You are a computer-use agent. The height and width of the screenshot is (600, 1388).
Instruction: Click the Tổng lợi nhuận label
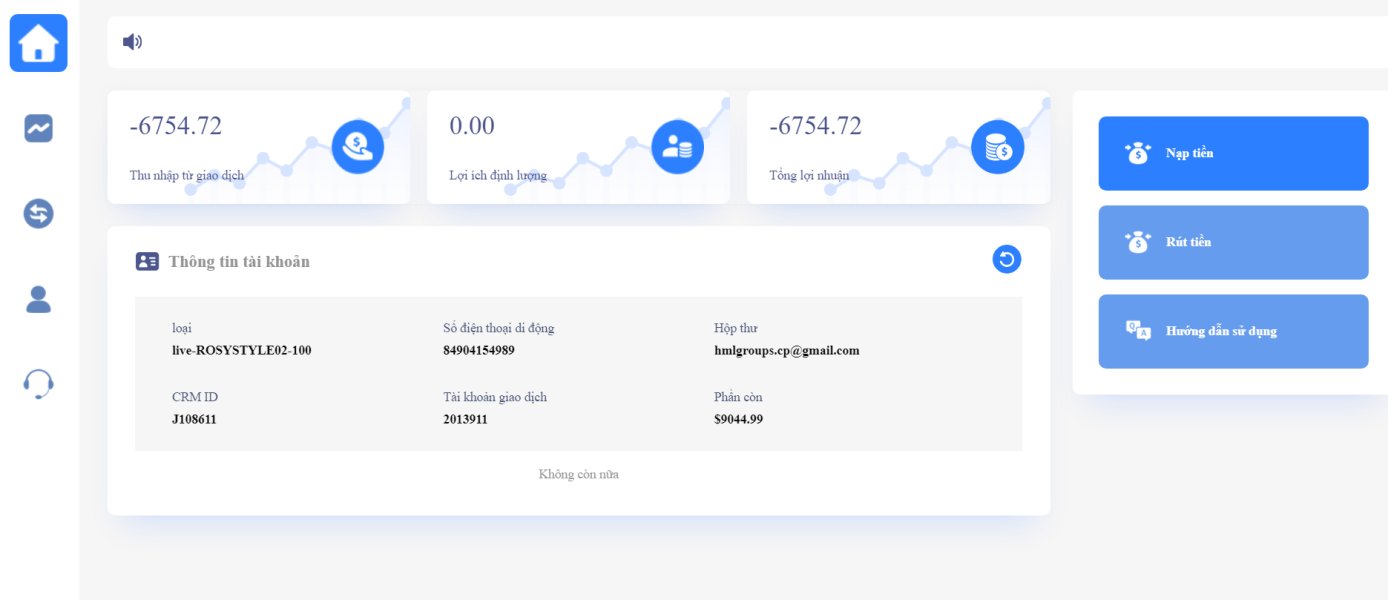coord(809,176)
